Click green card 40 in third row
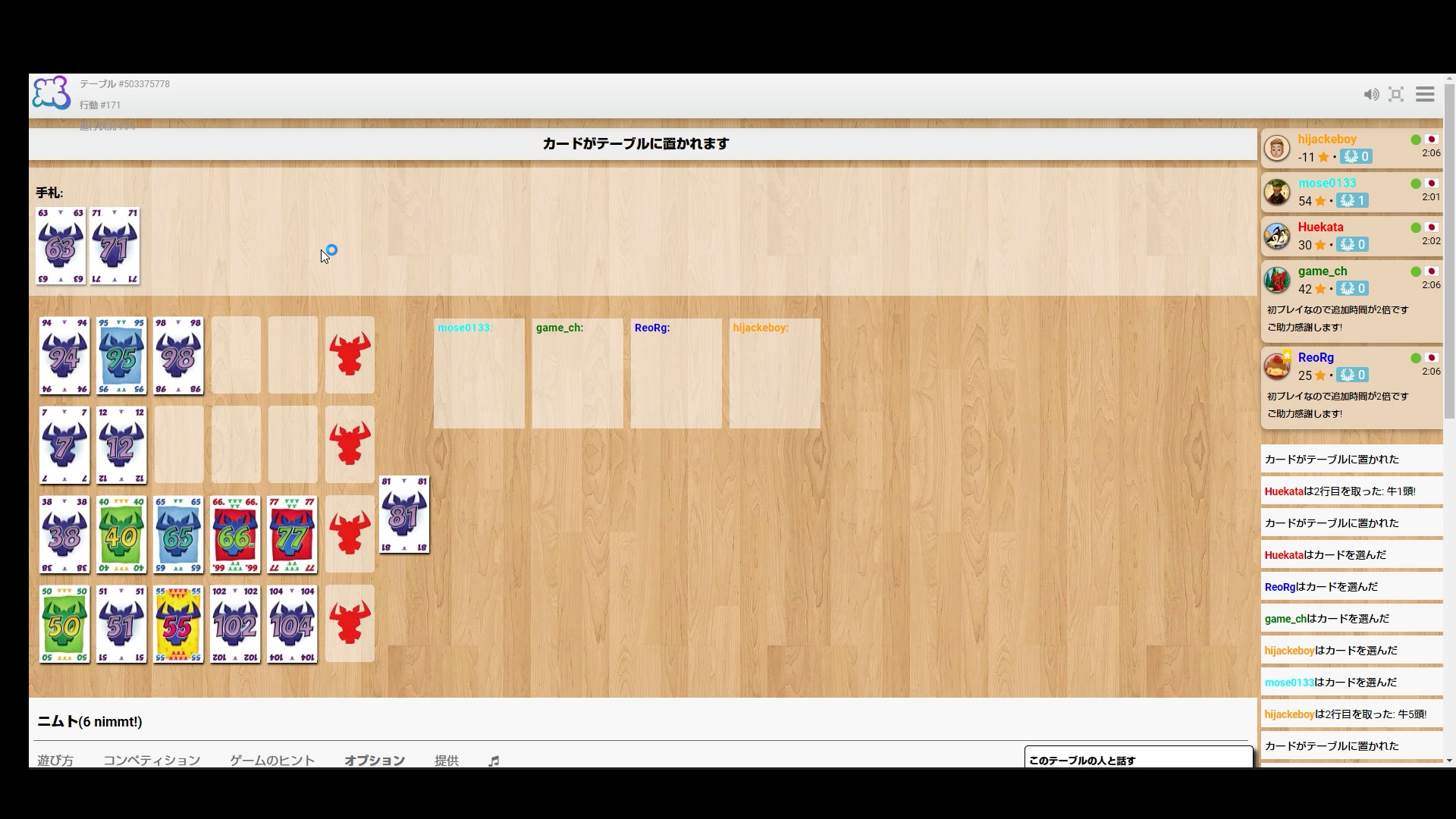The width and height of the screenshot is (1456, 819). click(121, 535)
